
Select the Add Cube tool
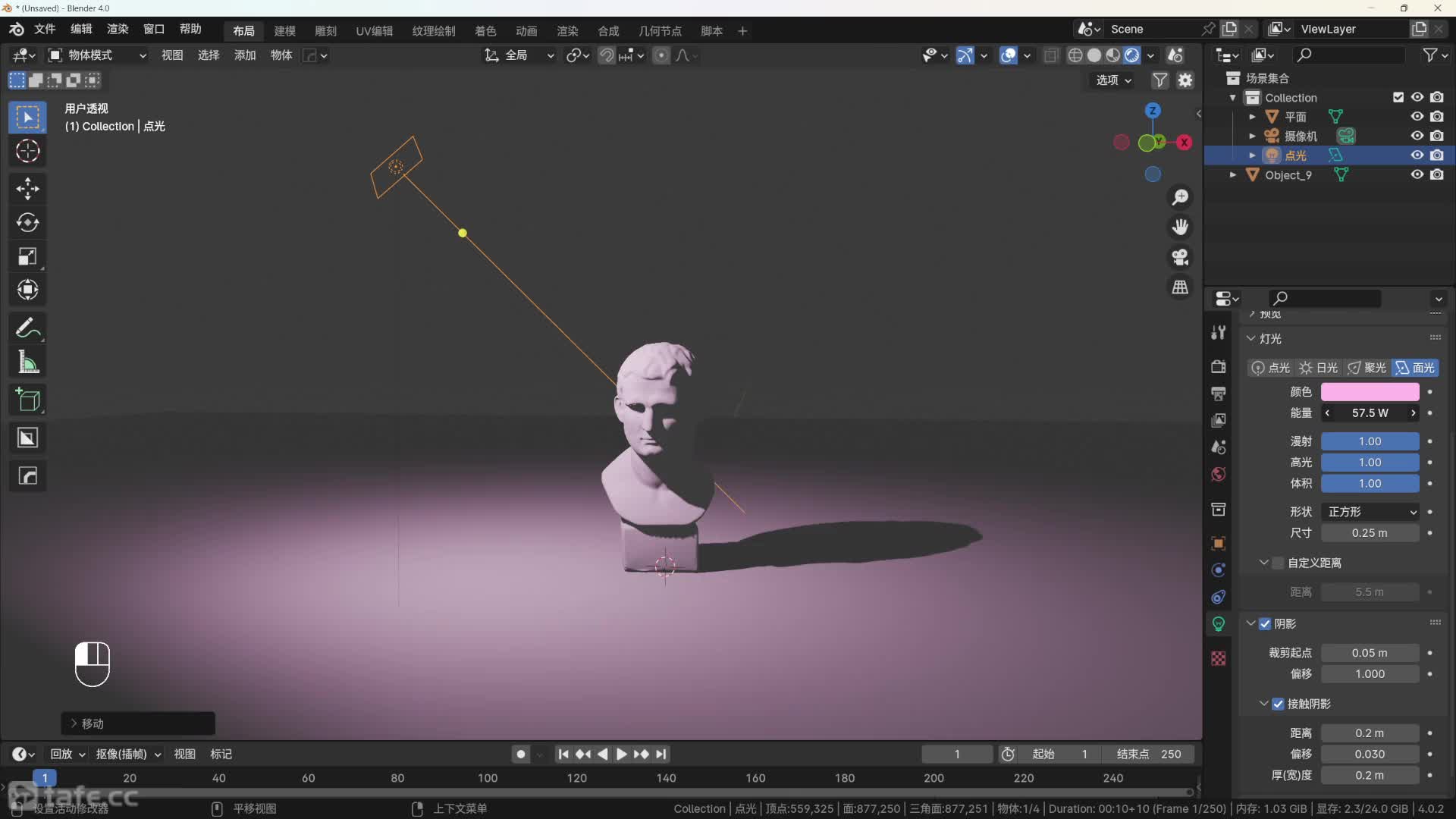pos(28,400)
